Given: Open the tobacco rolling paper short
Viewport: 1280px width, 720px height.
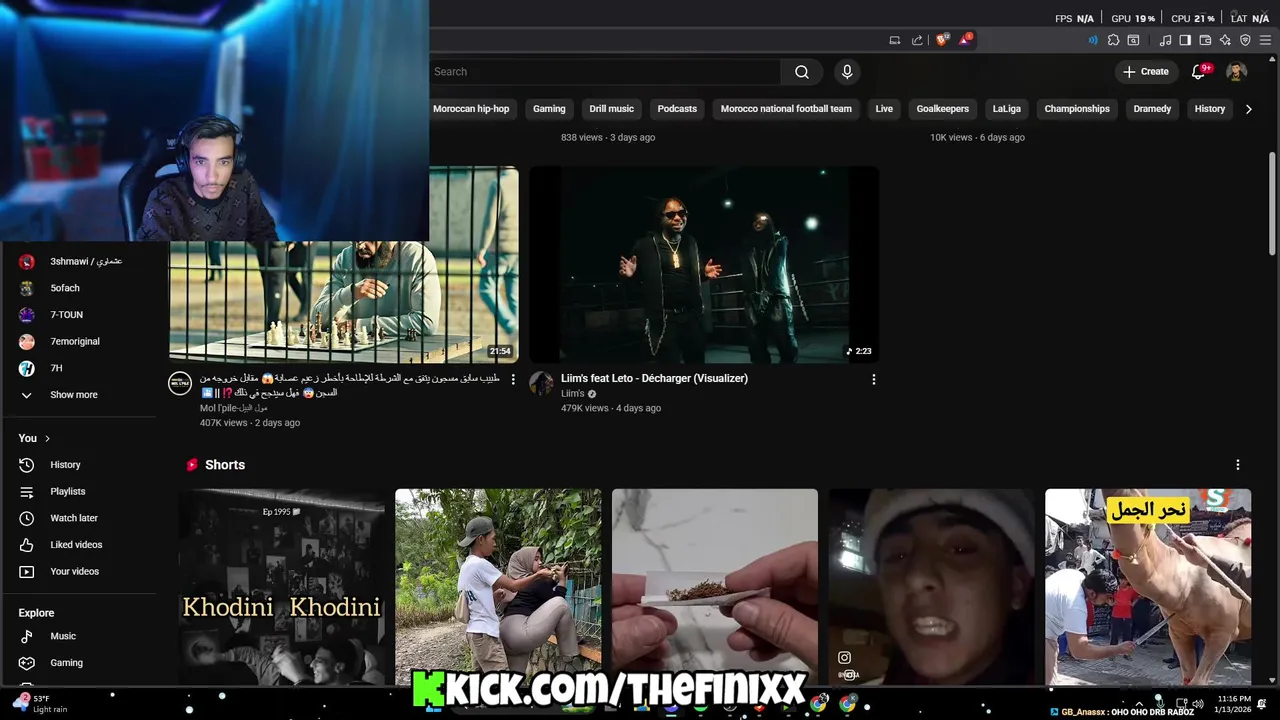Looking at the screenshot, I should pos(715,587).
